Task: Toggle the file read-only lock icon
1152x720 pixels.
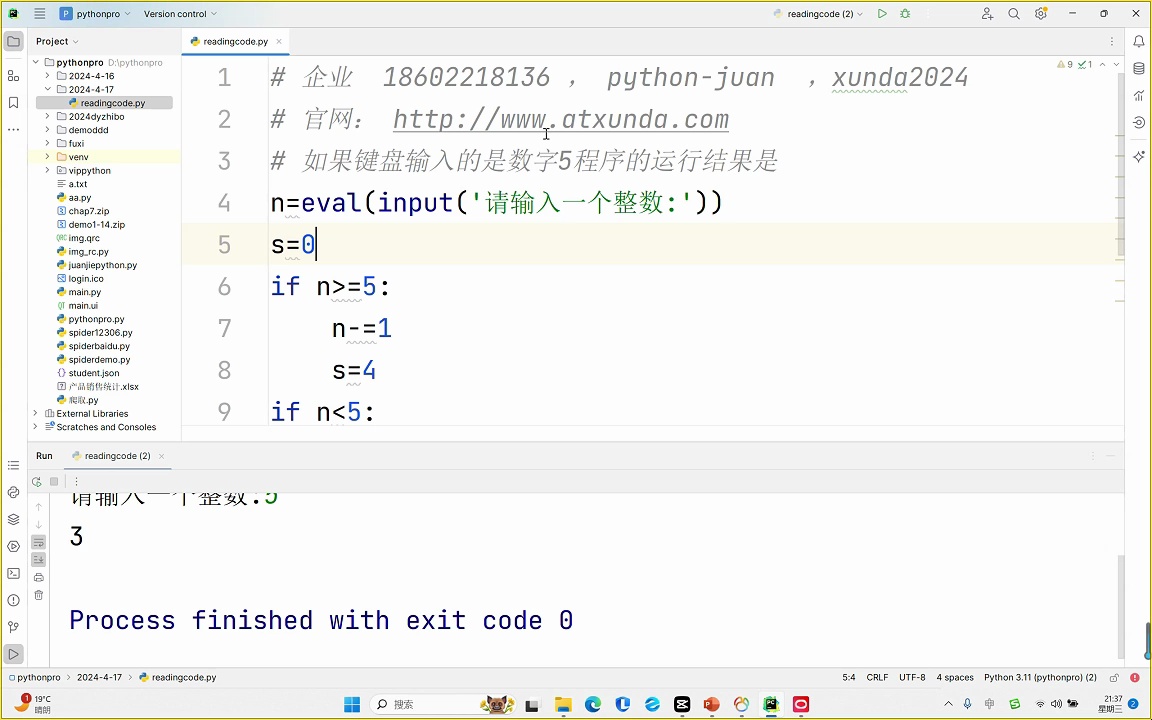Action: [x=1114, y=677]
